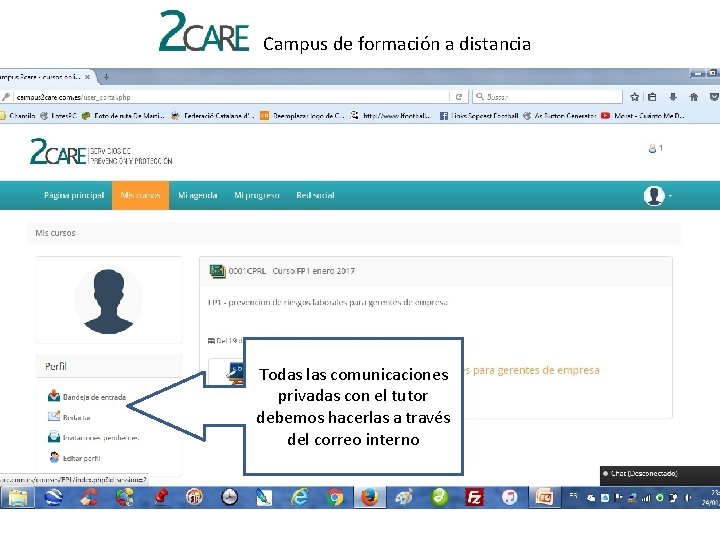Open Paint palette app from taskbar

tap(404, 497)
